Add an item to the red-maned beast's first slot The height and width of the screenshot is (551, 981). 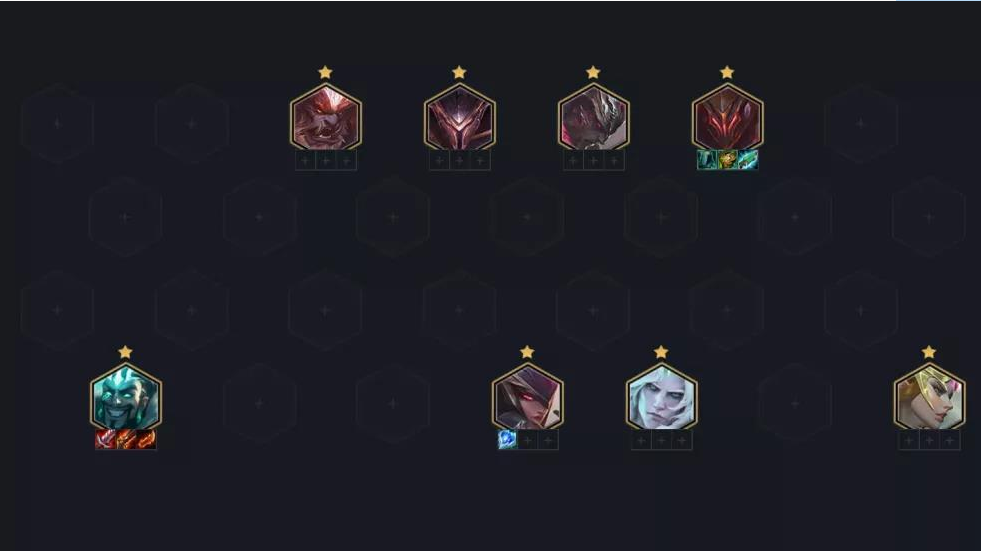click(305, 161)
